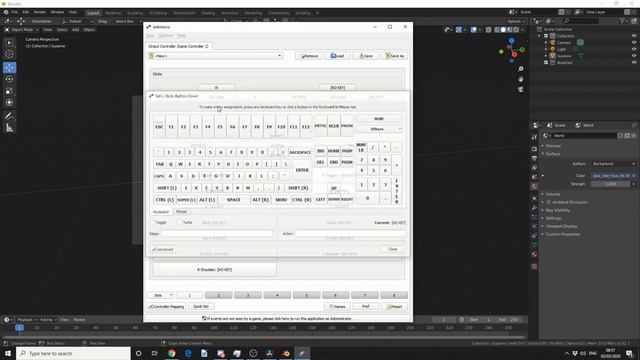Click the Close button in key dialog
The height and width of the screenshot is (360, 640).
point(393,249)
